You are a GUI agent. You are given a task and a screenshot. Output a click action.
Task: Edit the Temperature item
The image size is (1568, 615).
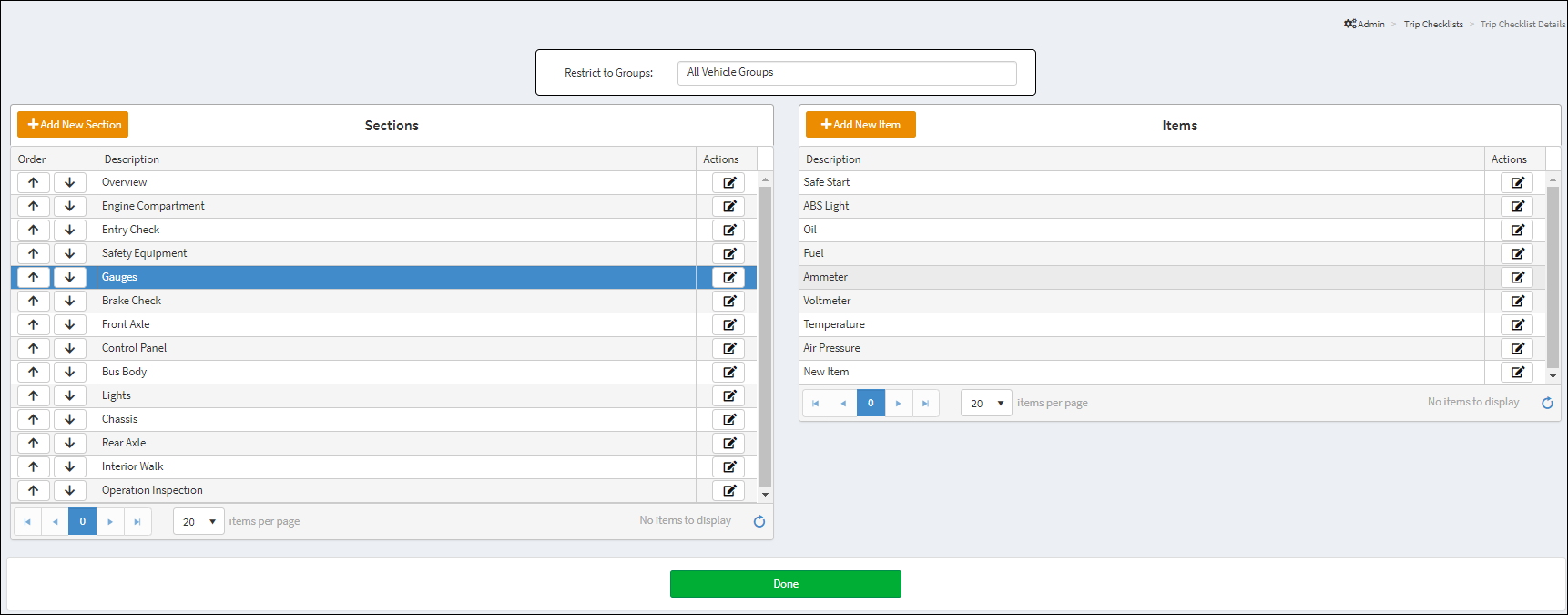(1517, 324)
